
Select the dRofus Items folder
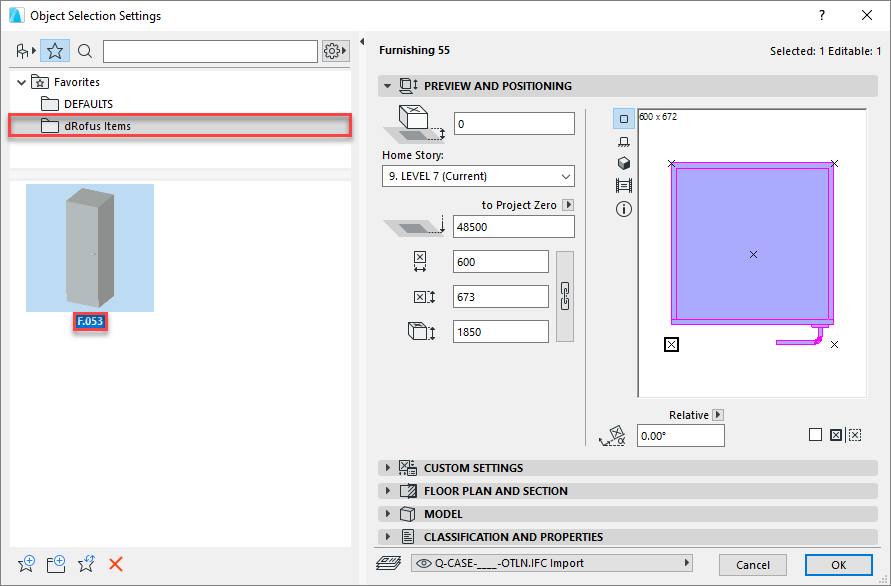97,126
